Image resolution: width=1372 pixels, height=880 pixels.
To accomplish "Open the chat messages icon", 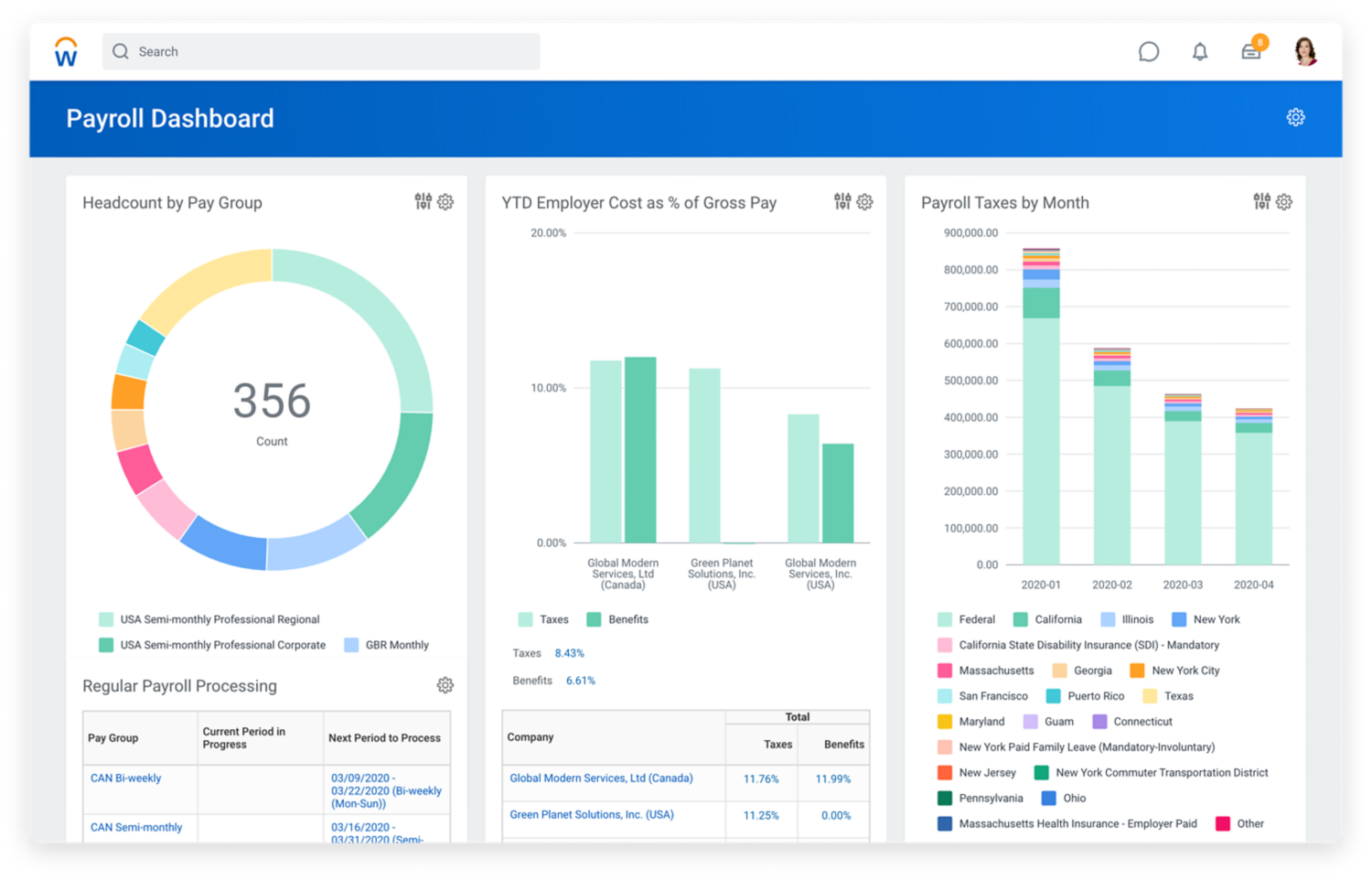I will click(1148, 52).
